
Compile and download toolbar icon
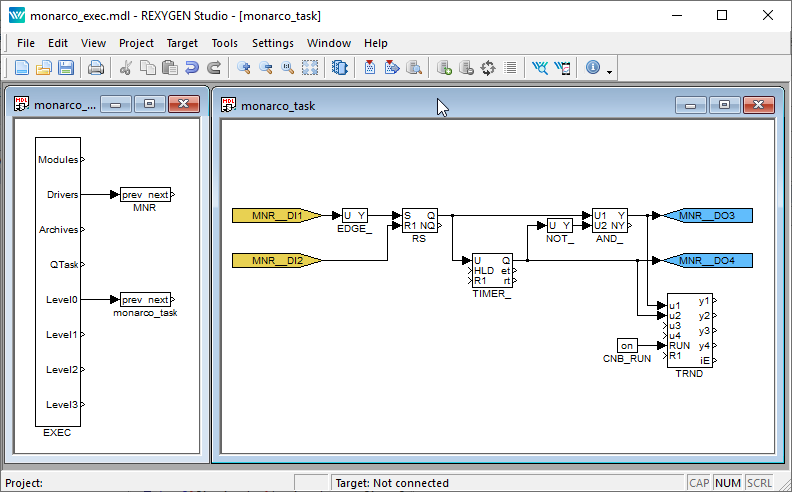[x=392, y=68]
